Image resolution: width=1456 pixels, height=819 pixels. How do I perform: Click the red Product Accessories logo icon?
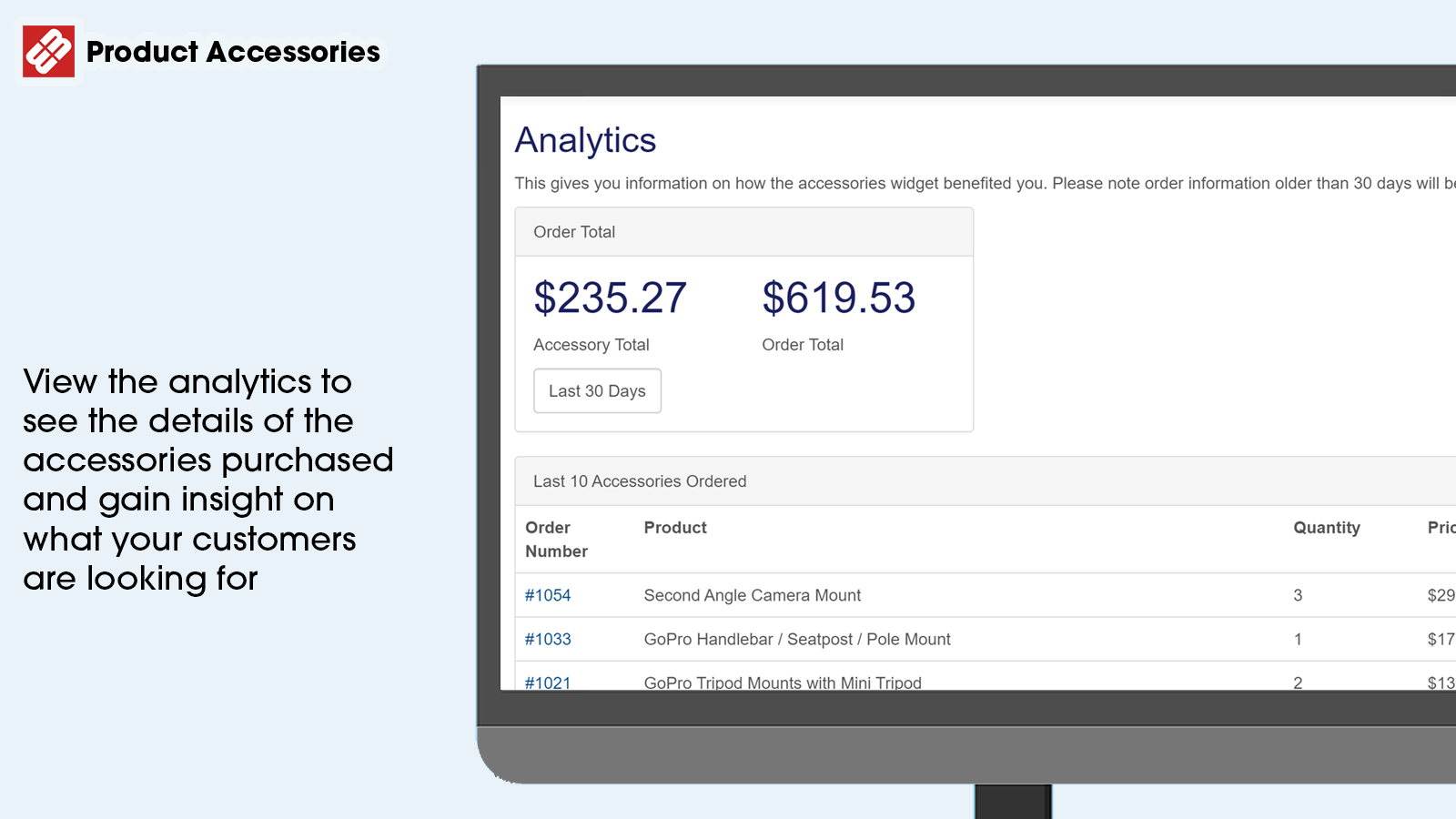click(x=49, y=50)
